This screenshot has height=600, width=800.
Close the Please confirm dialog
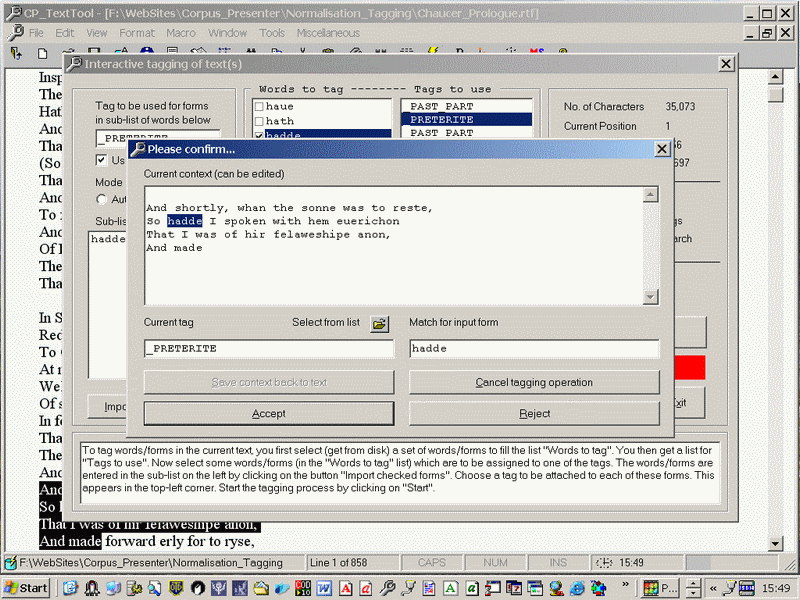(661, 149)
